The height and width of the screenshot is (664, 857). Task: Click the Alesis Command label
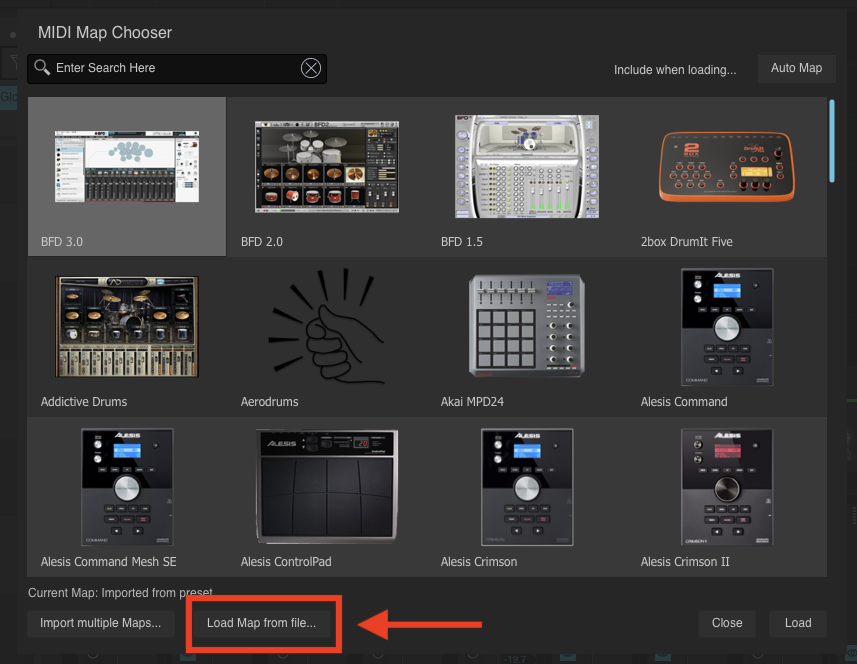pos(684,402)
